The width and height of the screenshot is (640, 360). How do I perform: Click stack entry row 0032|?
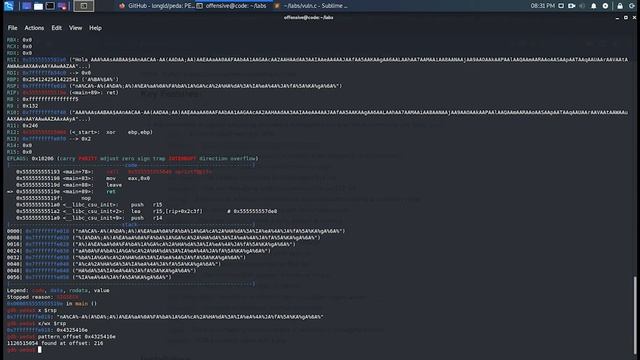(x=127, y=257)
